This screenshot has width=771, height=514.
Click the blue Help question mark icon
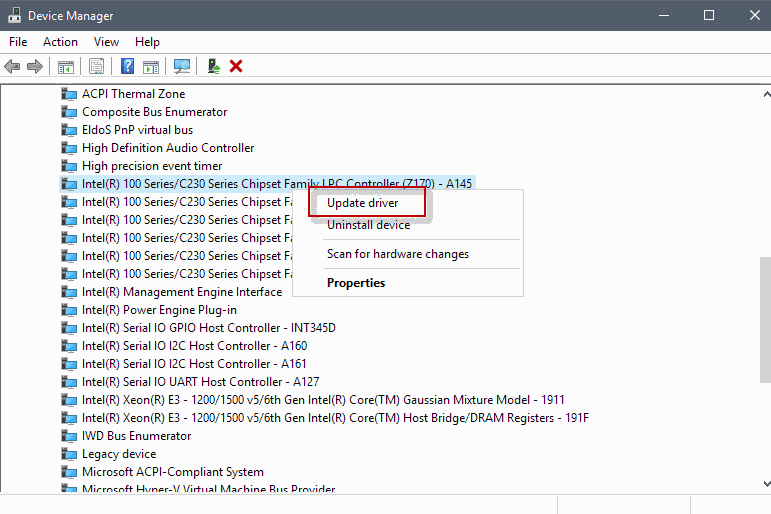pyautogui.click(x=127, y=66)
